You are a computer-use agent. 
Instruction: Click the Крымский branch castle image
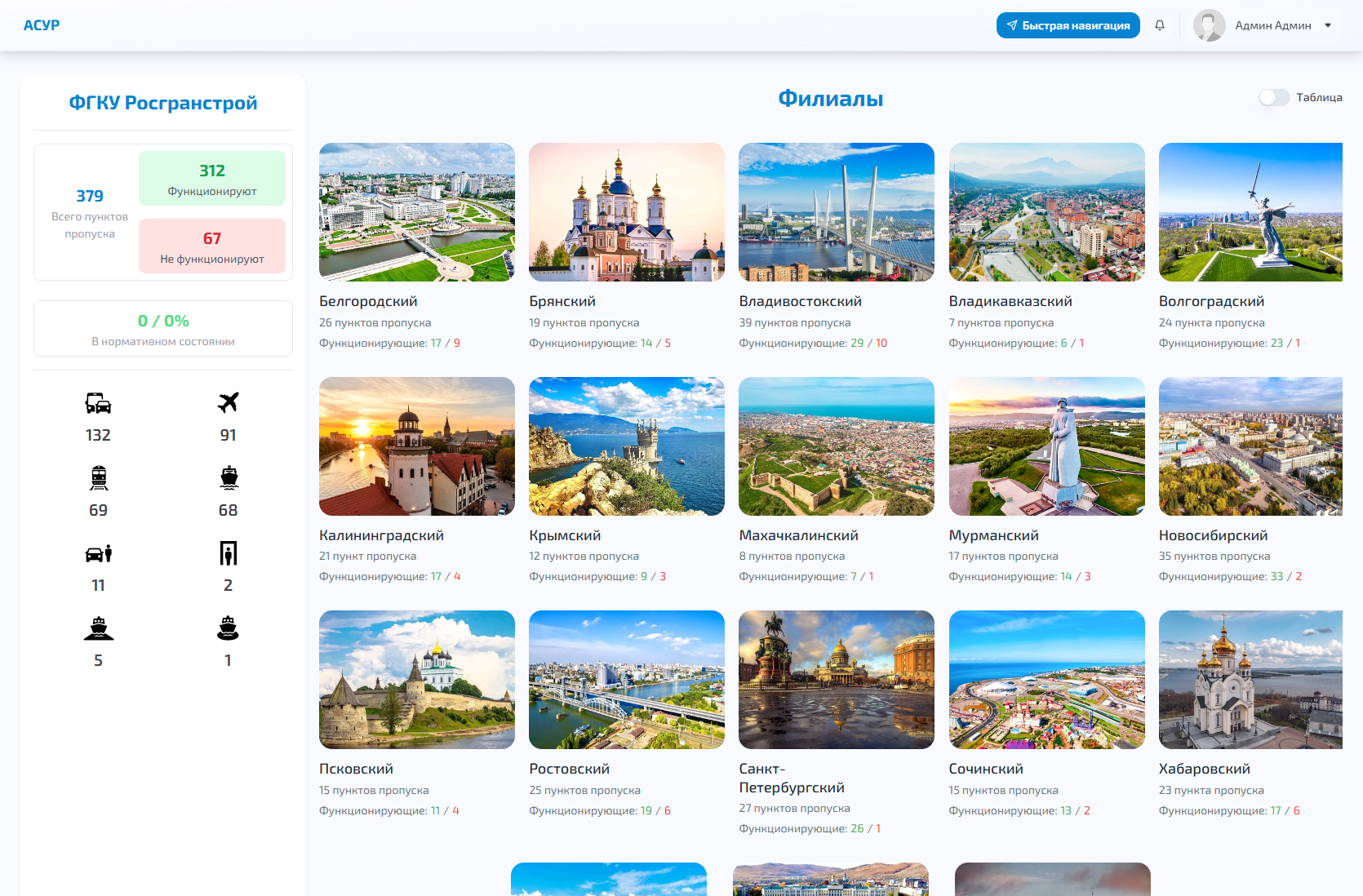point(626,446)
